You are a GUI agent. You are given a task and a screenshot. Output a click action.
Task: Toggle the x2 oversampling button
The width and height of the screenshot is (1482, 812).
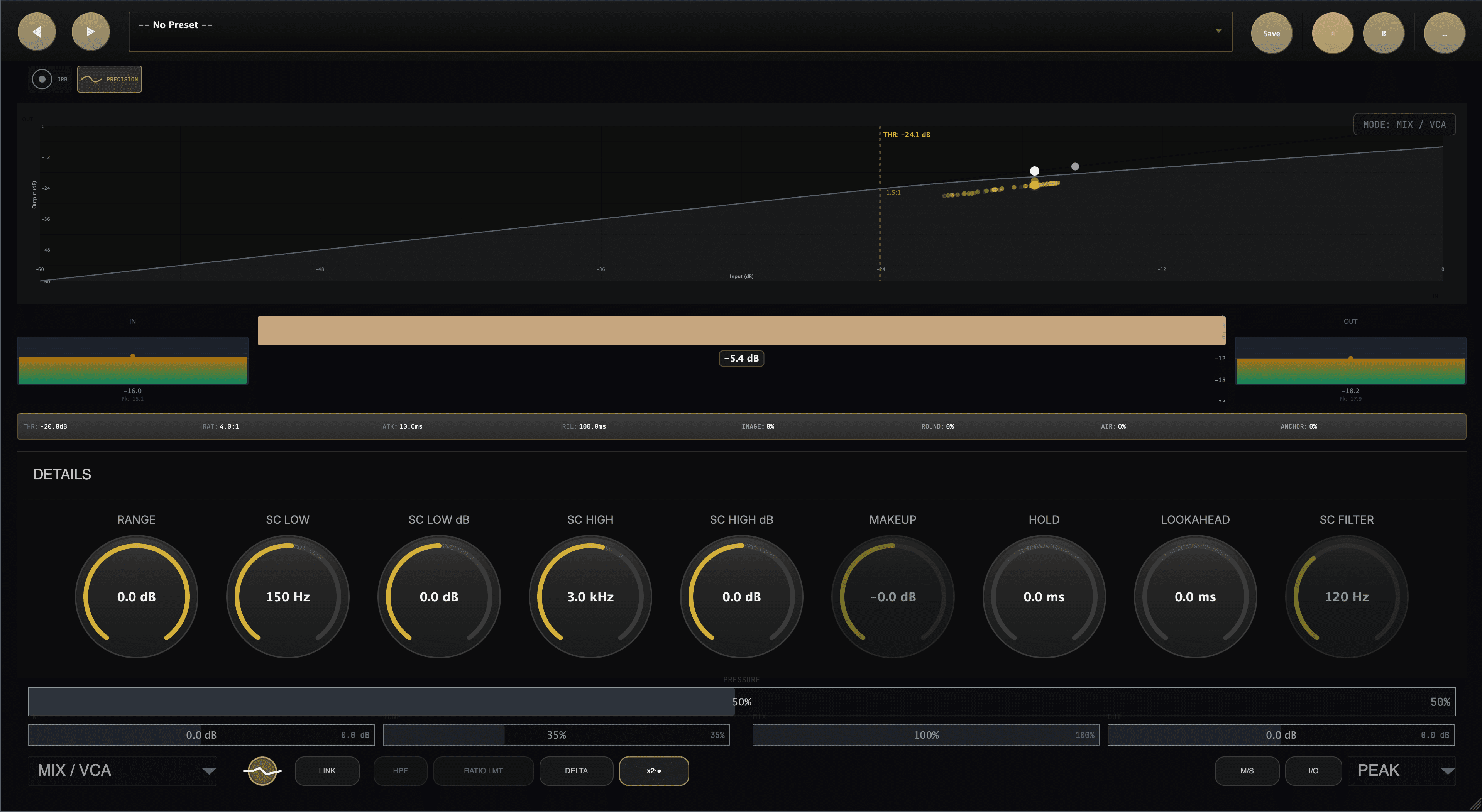(653, 771)
